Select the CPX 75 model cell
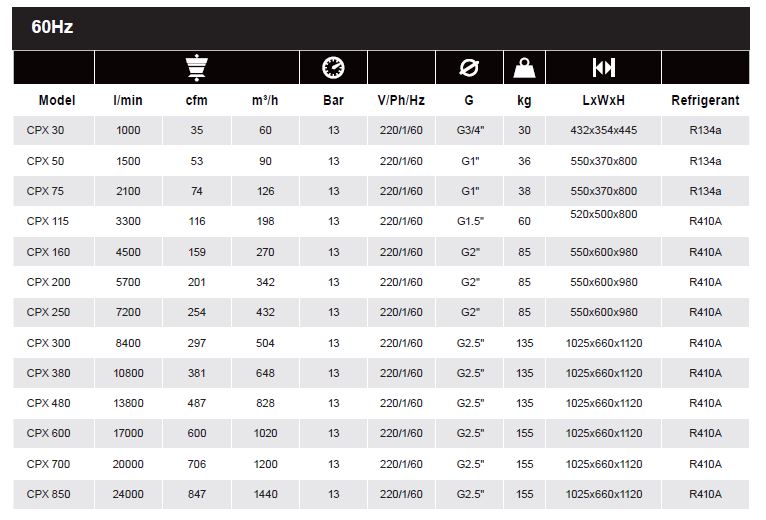This screenshot has width=766, height=520. pyautogui.click(x=53, y=191)
